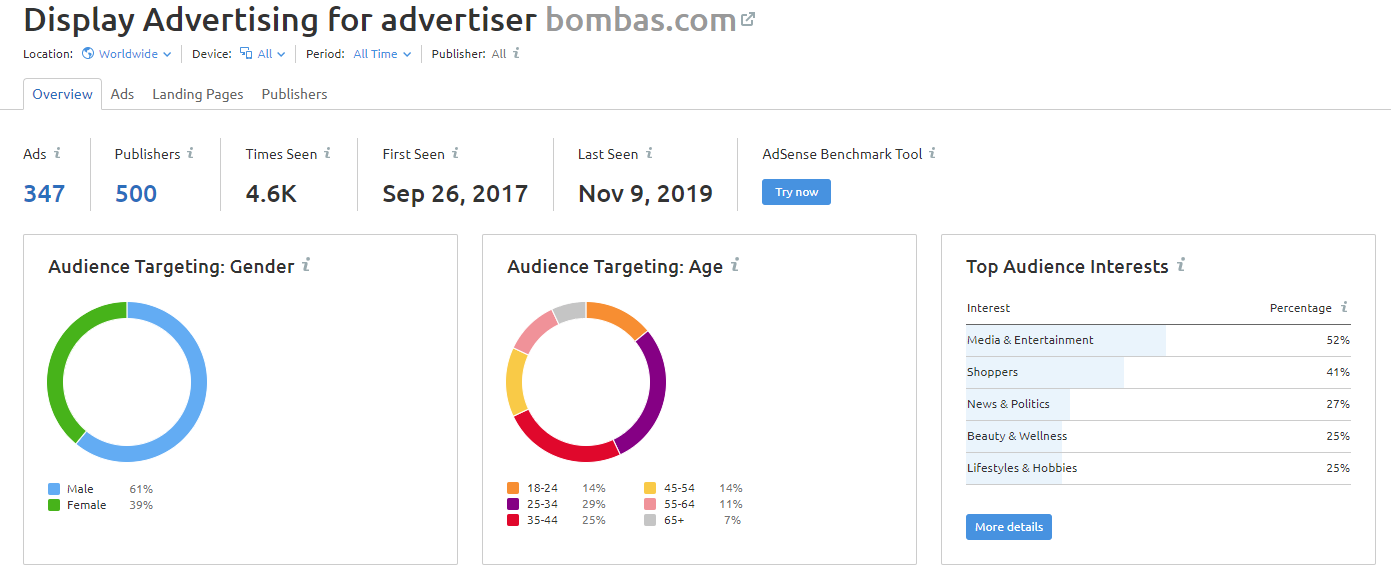Open the Period All Time dropdown
The width and height of the screenshot is (1391, 580).
(x=382, y=54)
